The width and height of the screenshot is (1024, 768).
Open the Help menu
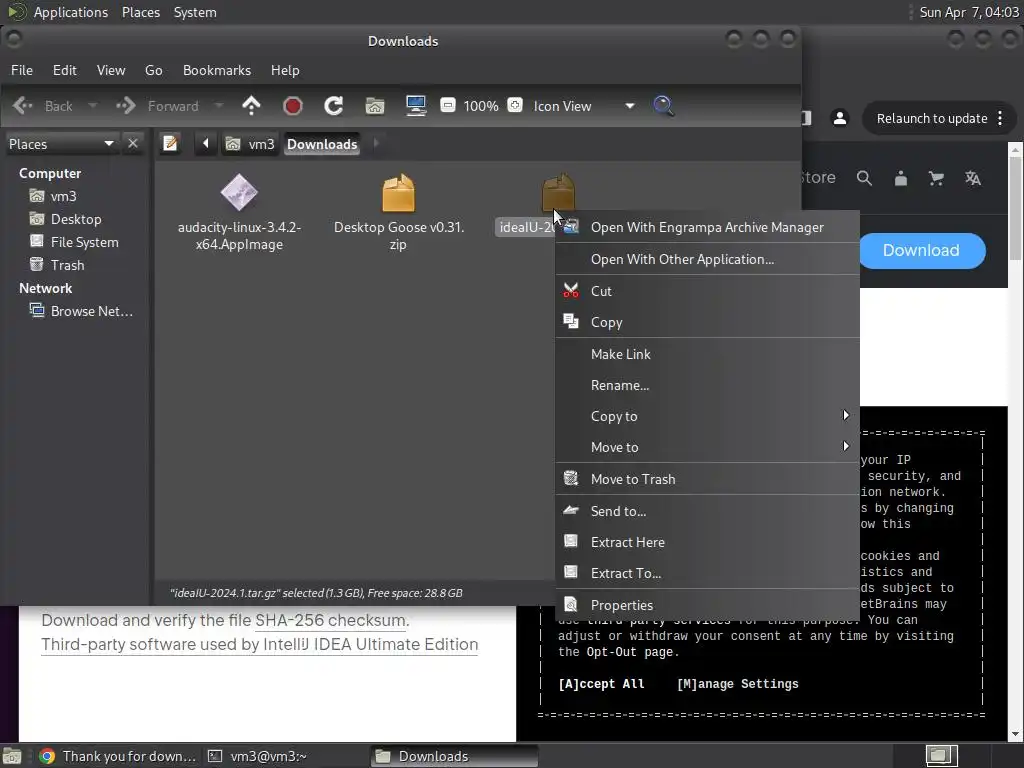pyautogui.click(x=285, y=70)
